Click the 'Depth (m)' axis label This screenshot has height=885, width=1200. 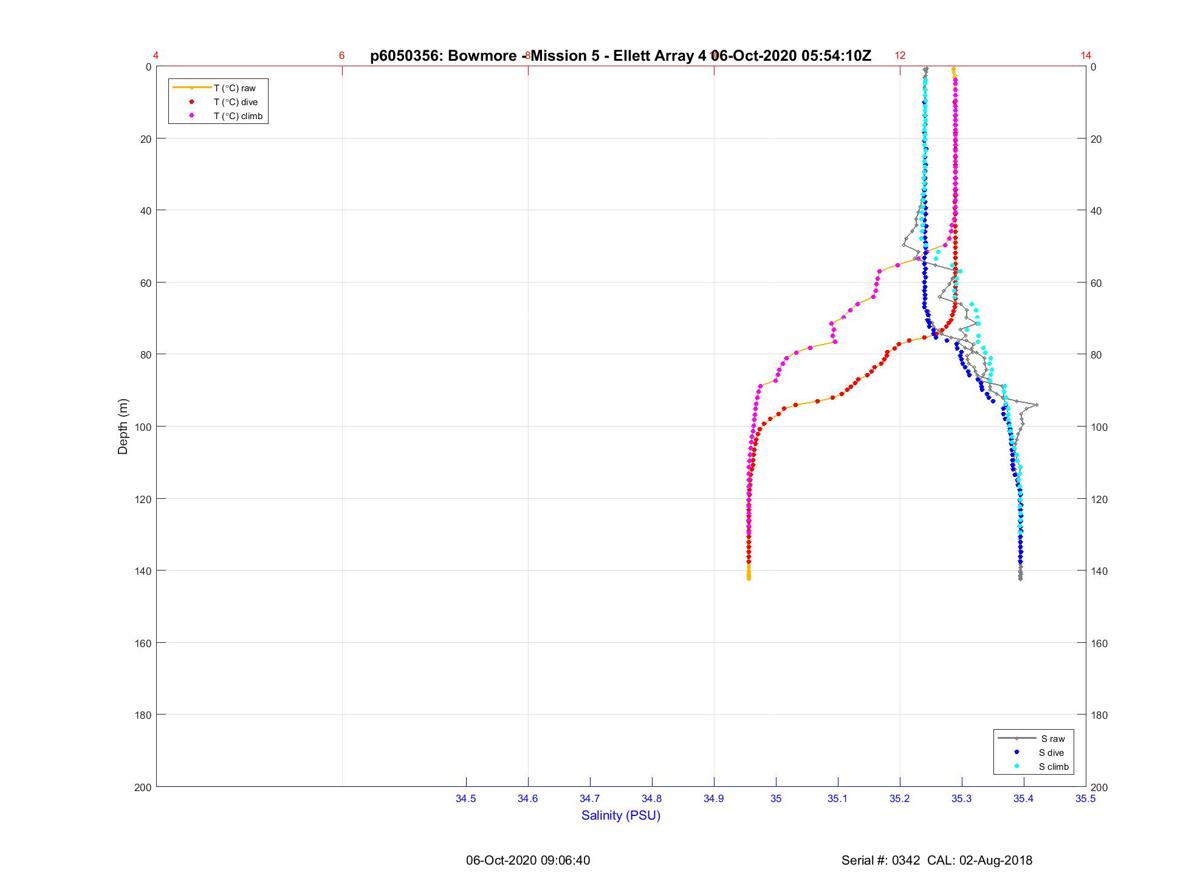(124, 426)
